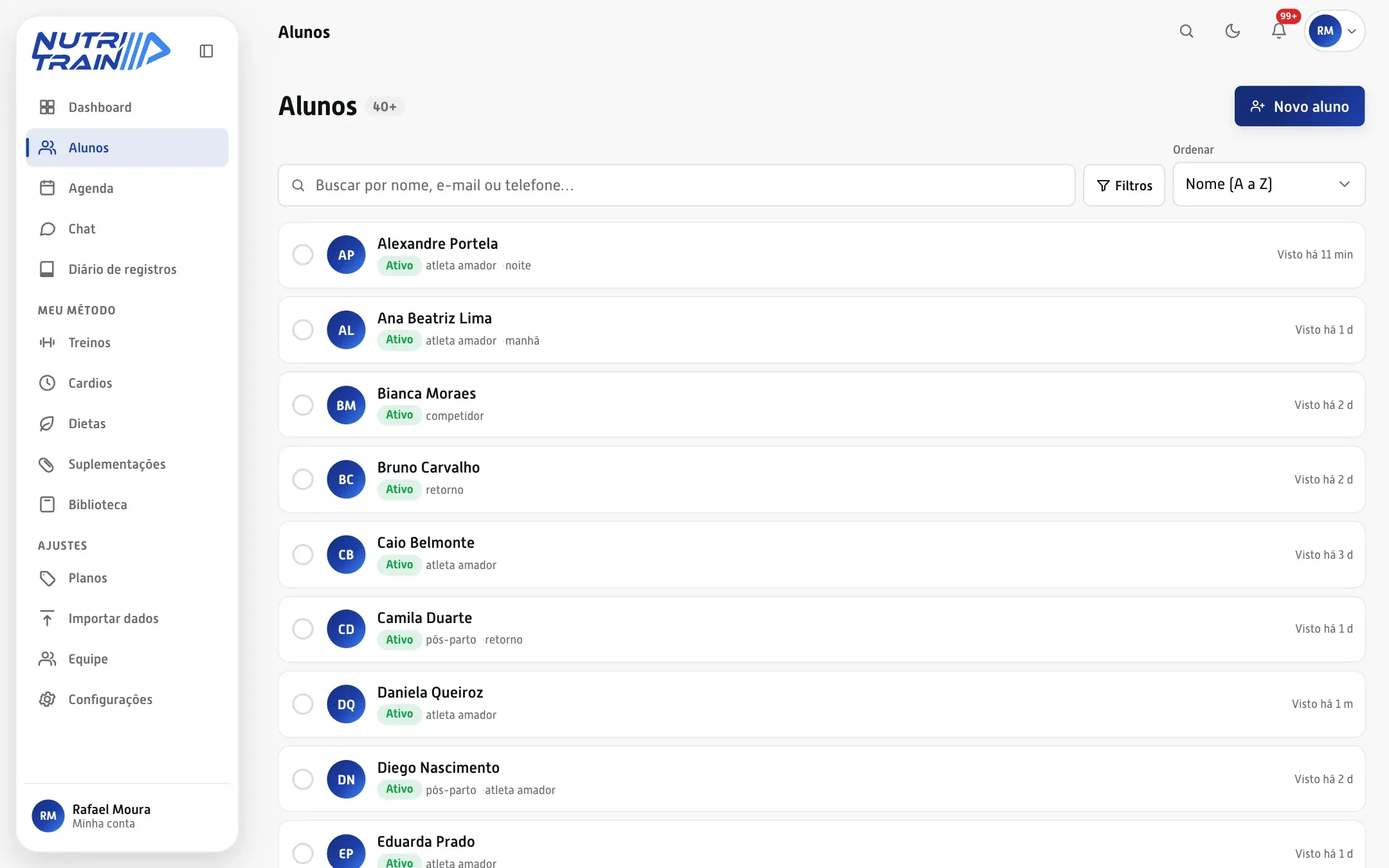Click the NutriTrain logo

pyautogui.click(x=101, y=51)
